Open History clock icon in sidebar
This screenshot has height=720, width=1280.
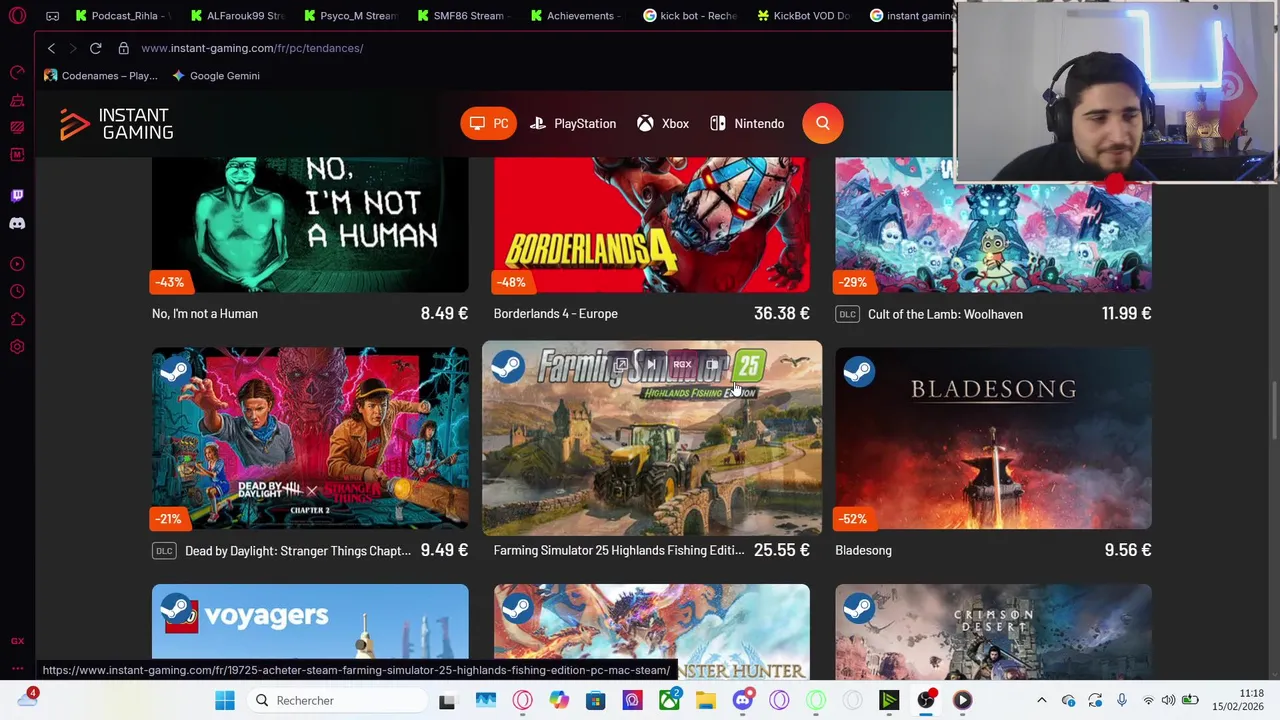click(x=17, y=292)
